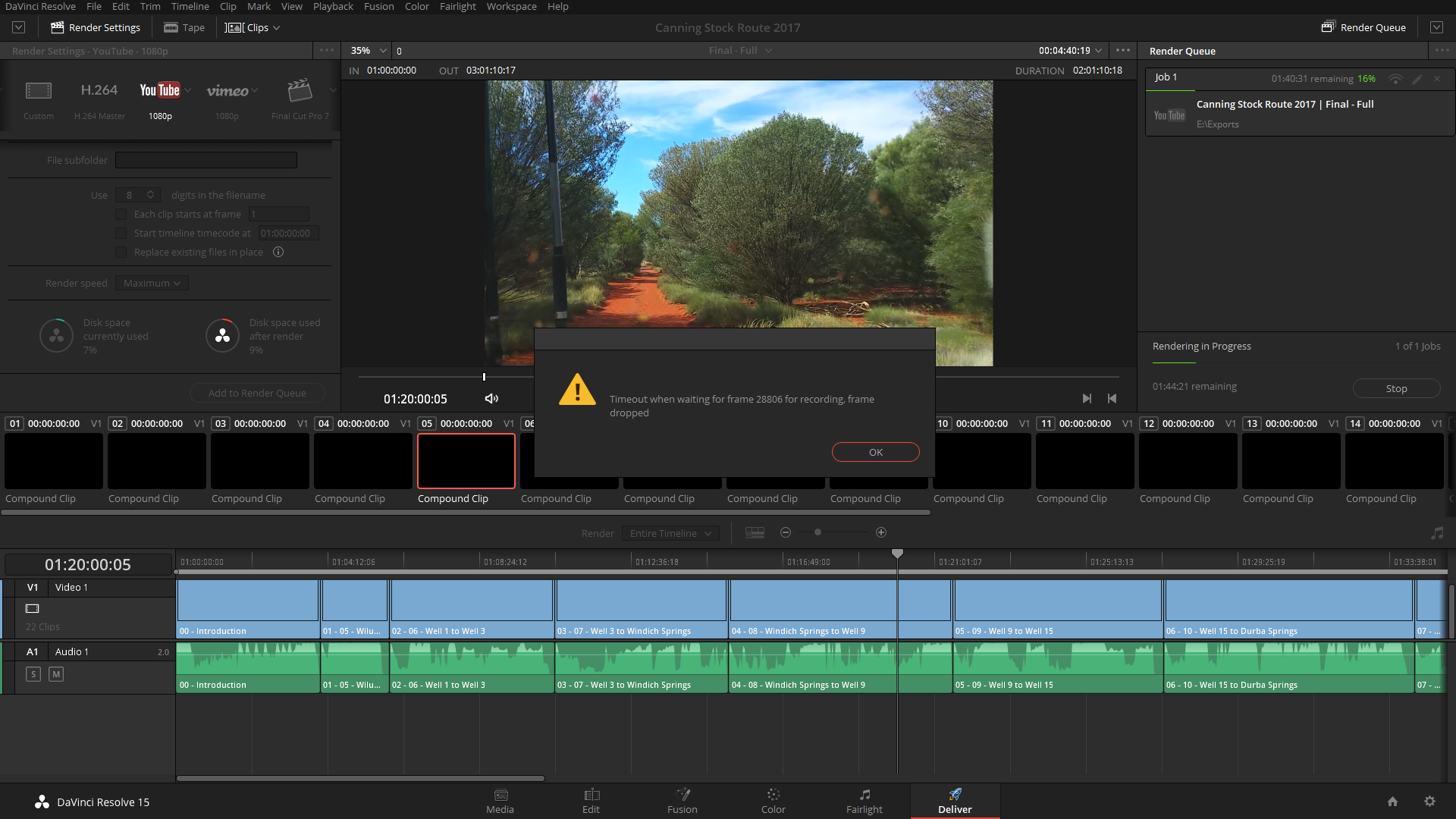Open the Fairlight menu
This screenshot has height=819, width=1456.
pos(458,6)
